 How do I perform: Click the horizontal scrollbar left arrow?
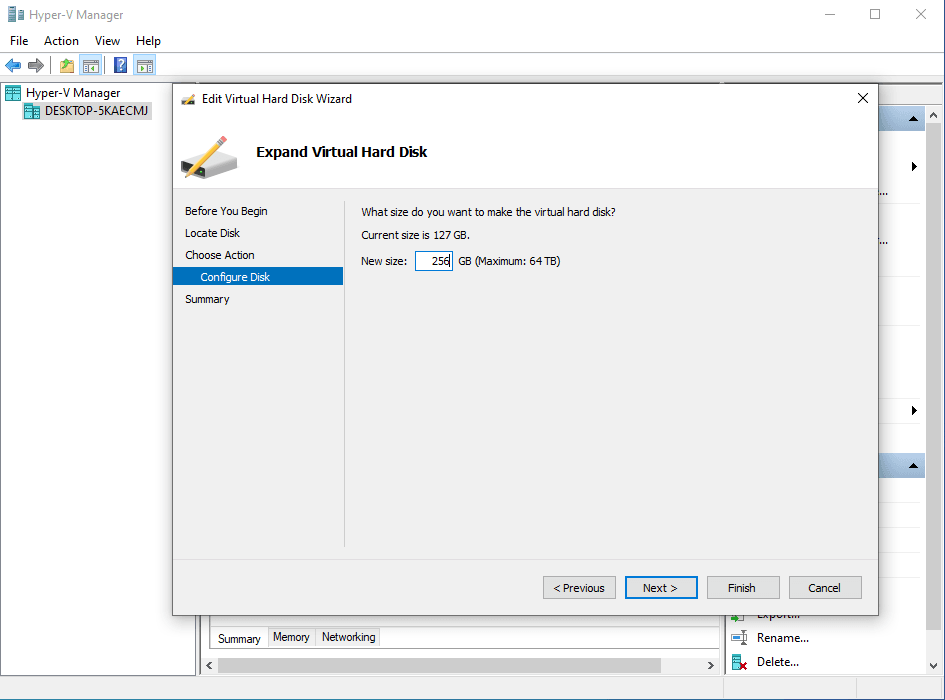pyautogui.click(x=209, y=666)
